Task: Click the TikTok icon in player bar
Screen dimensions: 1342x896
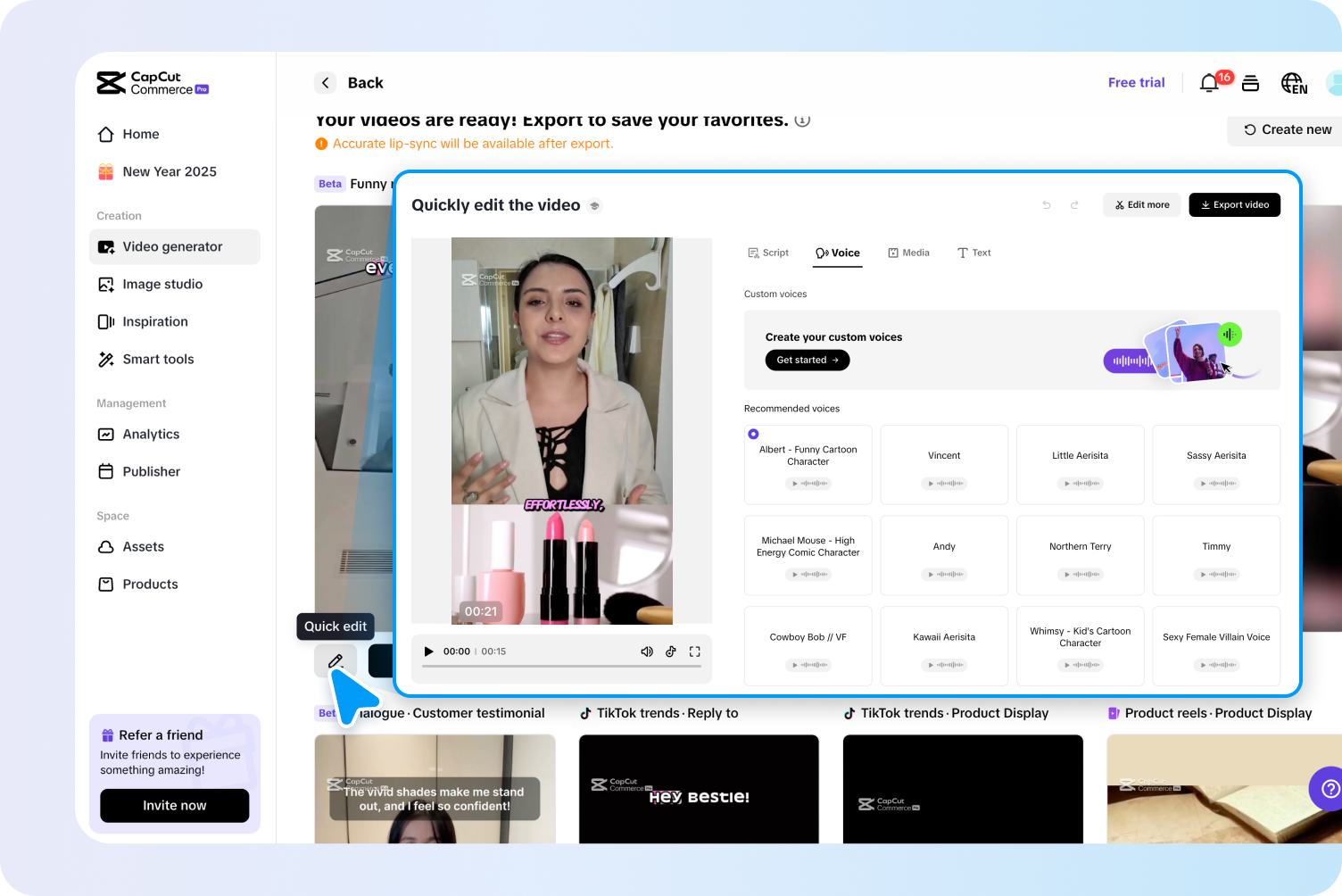Action: 671,651
